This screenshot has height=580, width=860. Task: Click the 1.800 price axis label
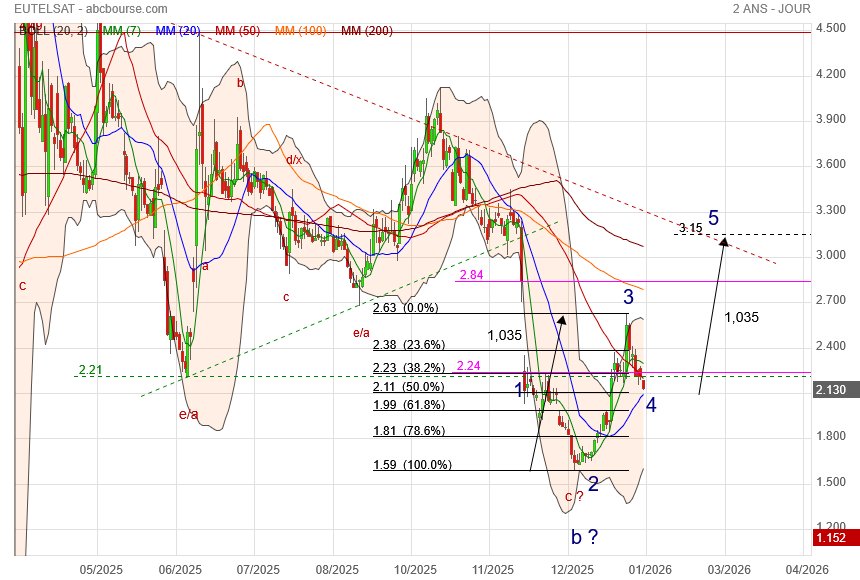(x=831, y=436)
